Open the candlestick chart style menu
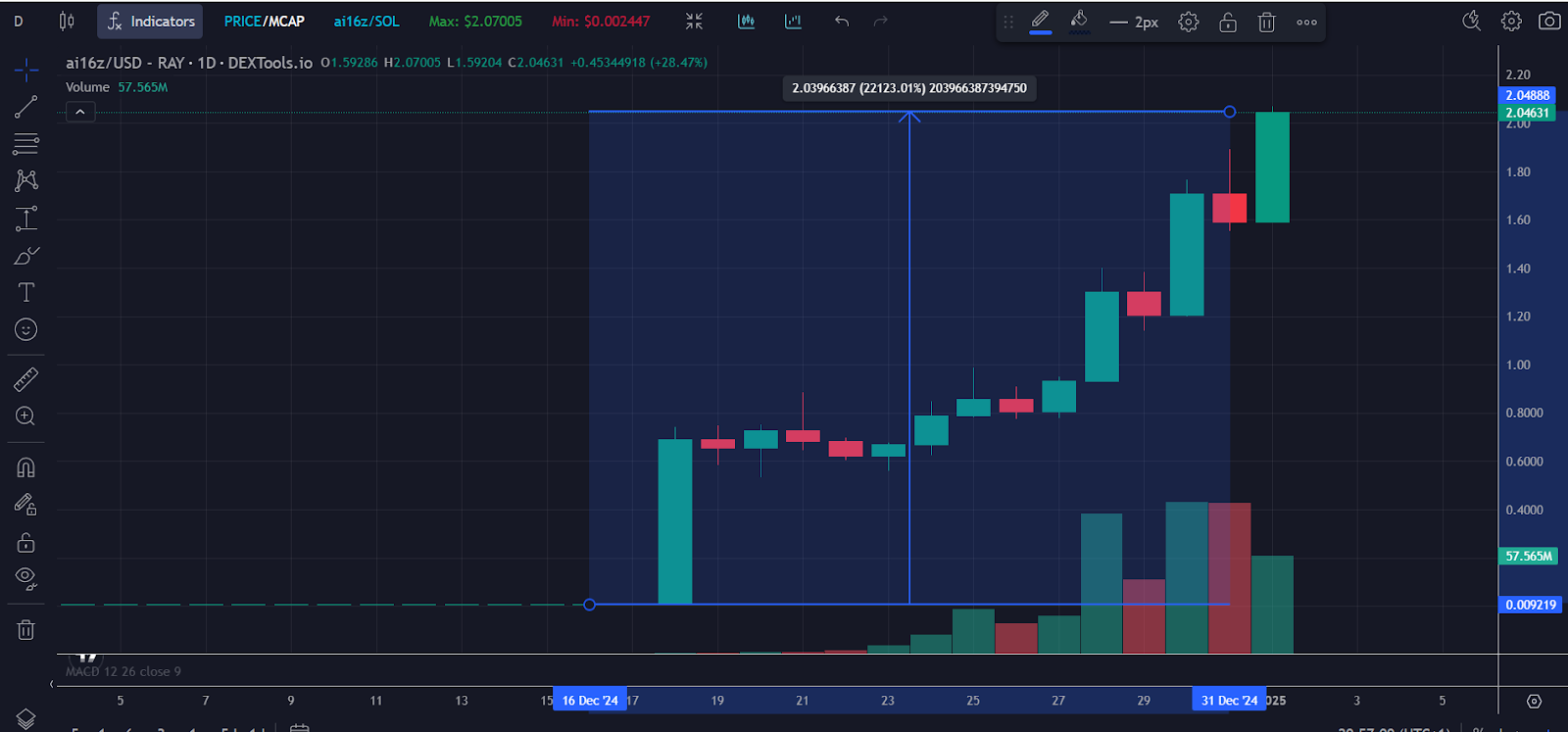The height and width of the screenshot is (732, 1568). pyautogui.click(x=67, y=21)
